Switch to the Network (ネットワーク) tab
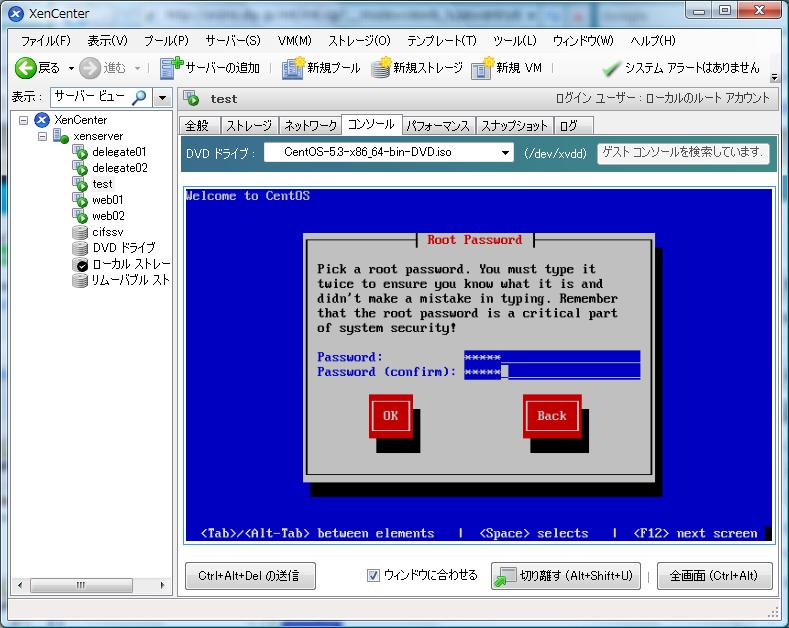The height and width of the screenshot is (628, 789). [x=310, y=125]
